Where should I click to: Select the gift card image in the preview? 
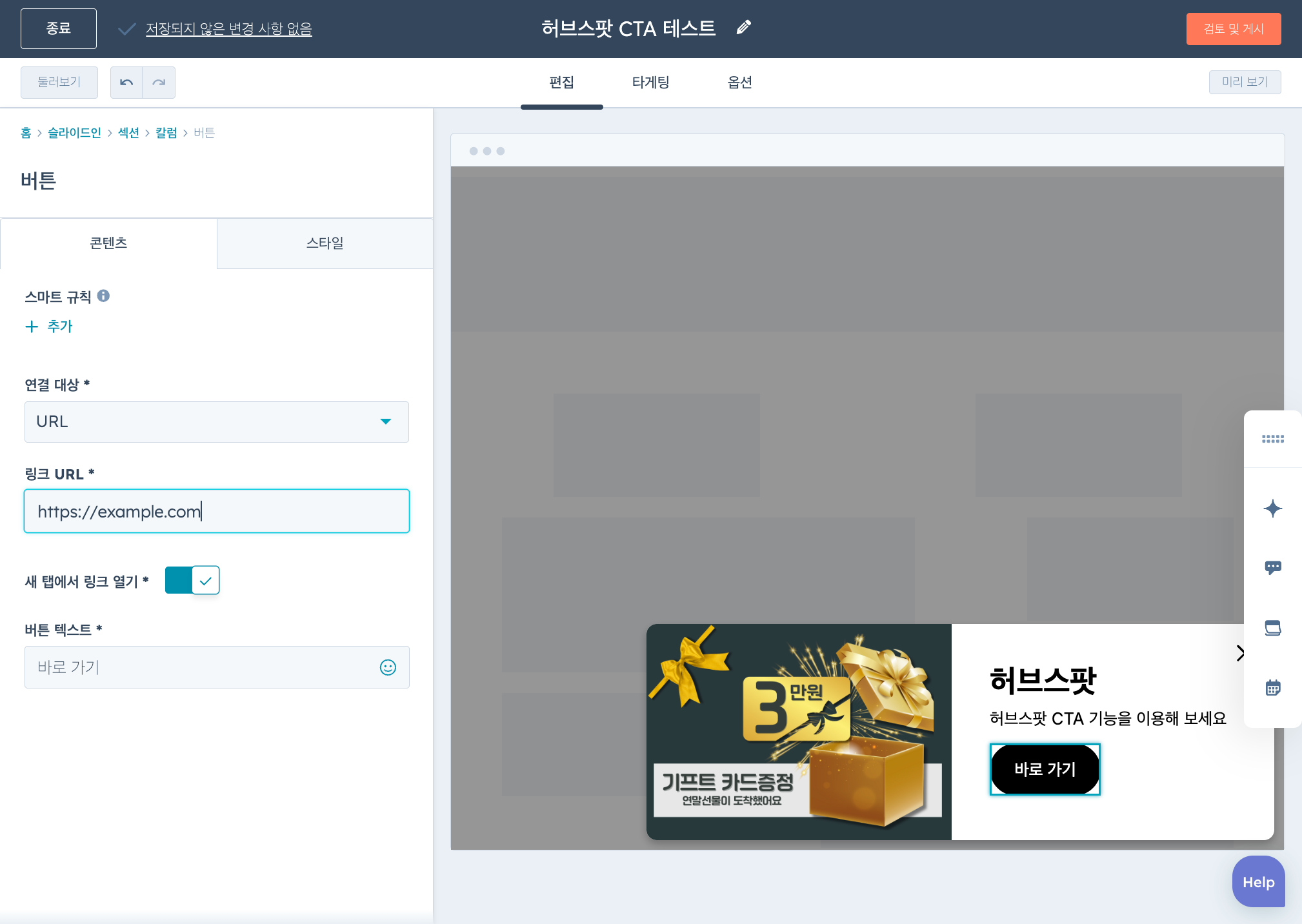pyautogui.click(x=799, y=732)
